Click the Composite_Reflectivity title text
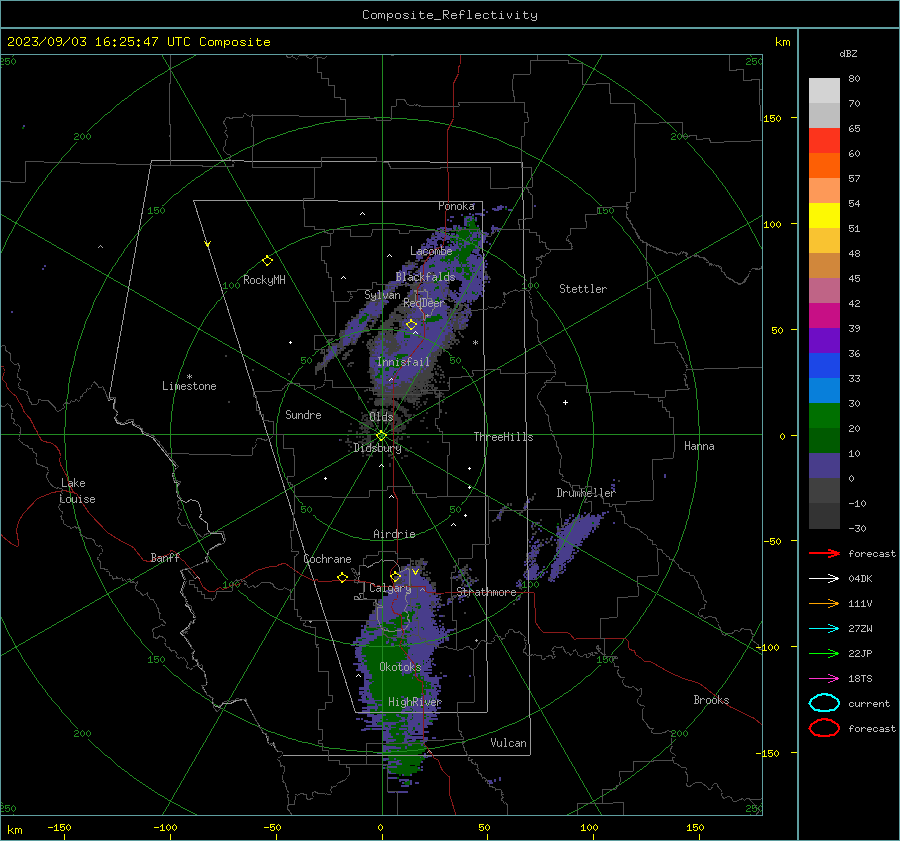The image size is (900, 841). point(449,15)
